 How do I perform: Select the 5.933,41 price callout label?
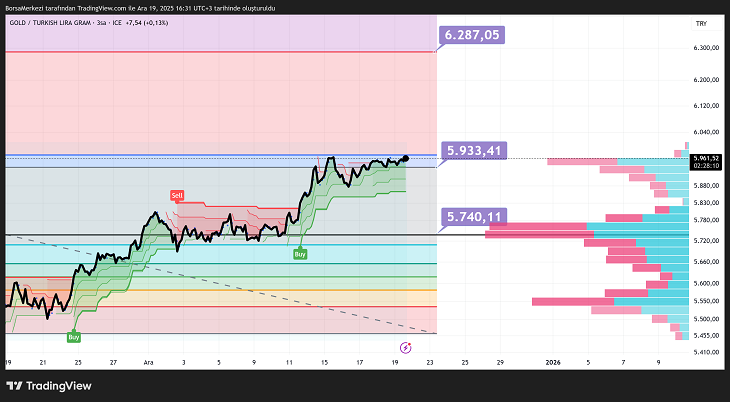tap(473, 151)
